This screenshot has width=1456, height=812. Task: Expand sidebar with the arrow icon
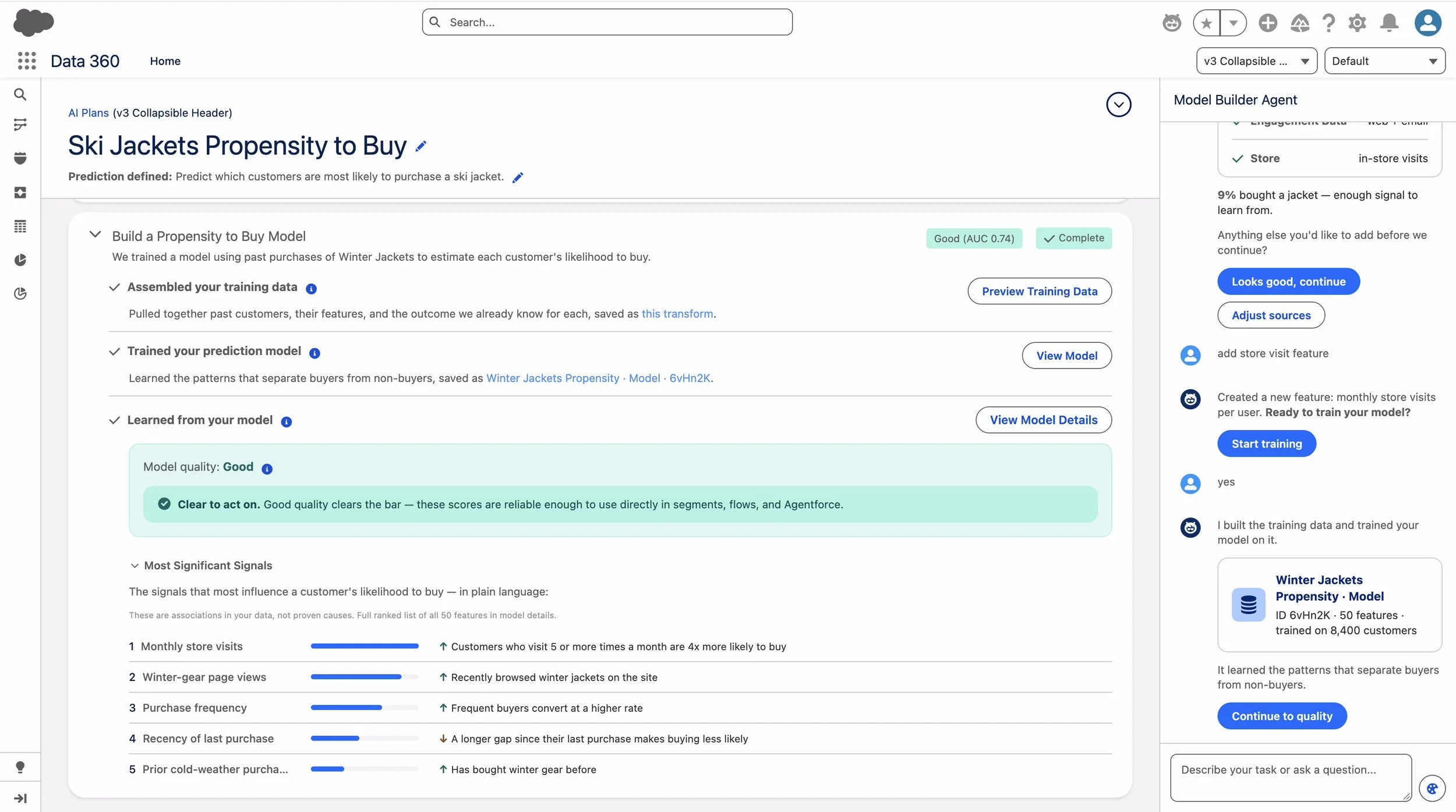click(20, 798)
